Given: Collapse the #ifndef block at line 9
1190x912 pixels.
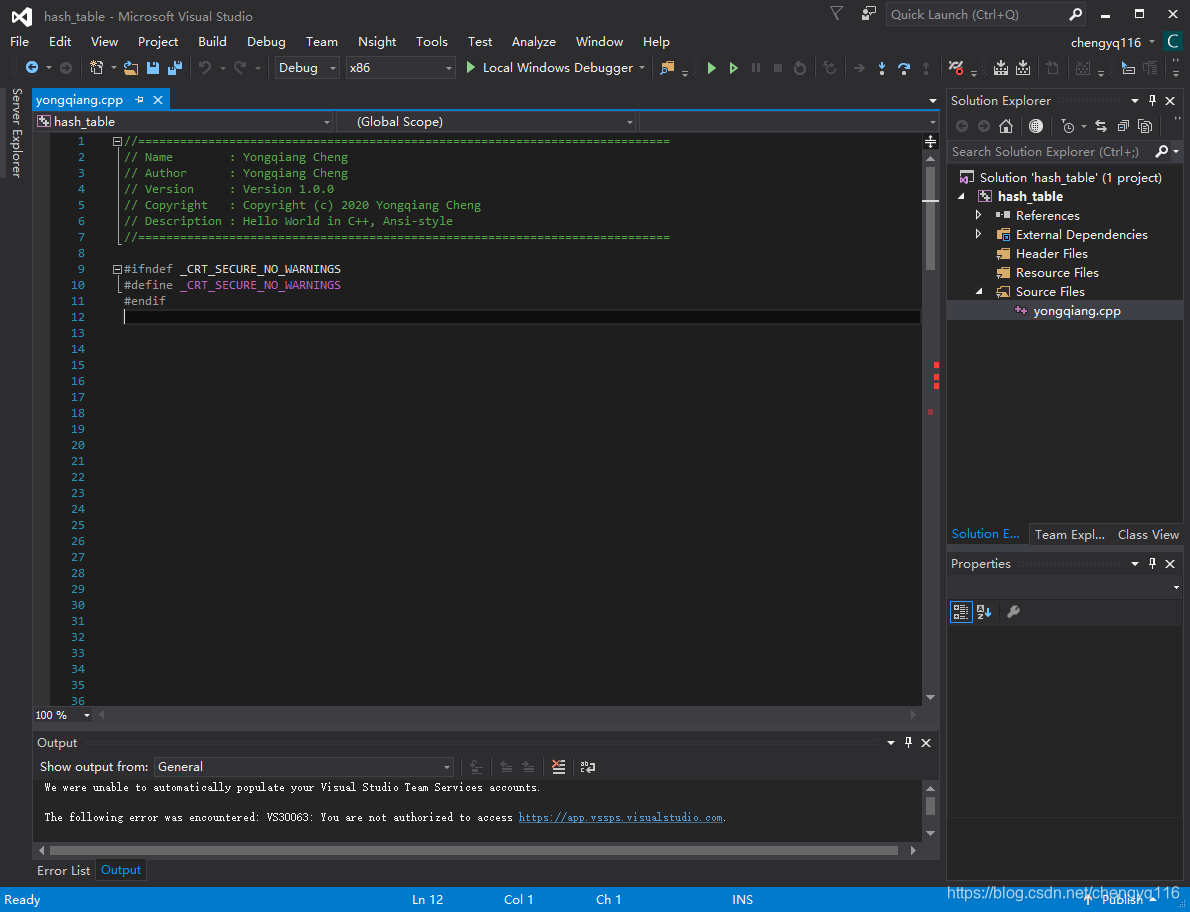Looking at the screenshot, I should tap(117, 269).
